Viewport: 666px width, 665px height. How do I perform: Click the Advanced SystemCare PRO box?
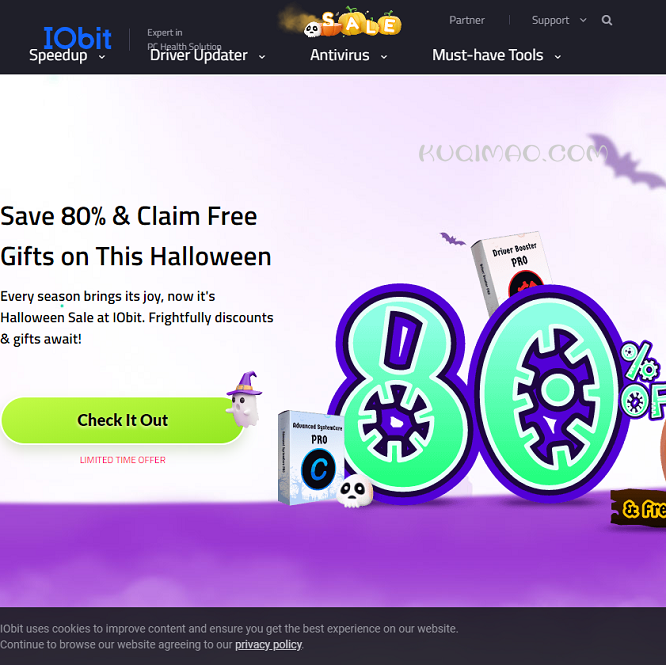[x=310, y=457]
